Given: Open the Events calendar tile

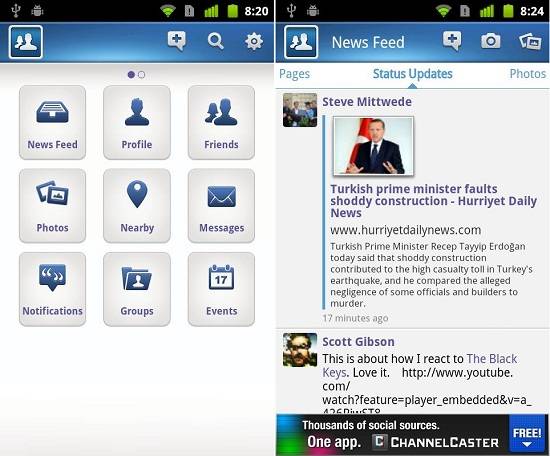Looking at the screenshot, I should (221, 289).
